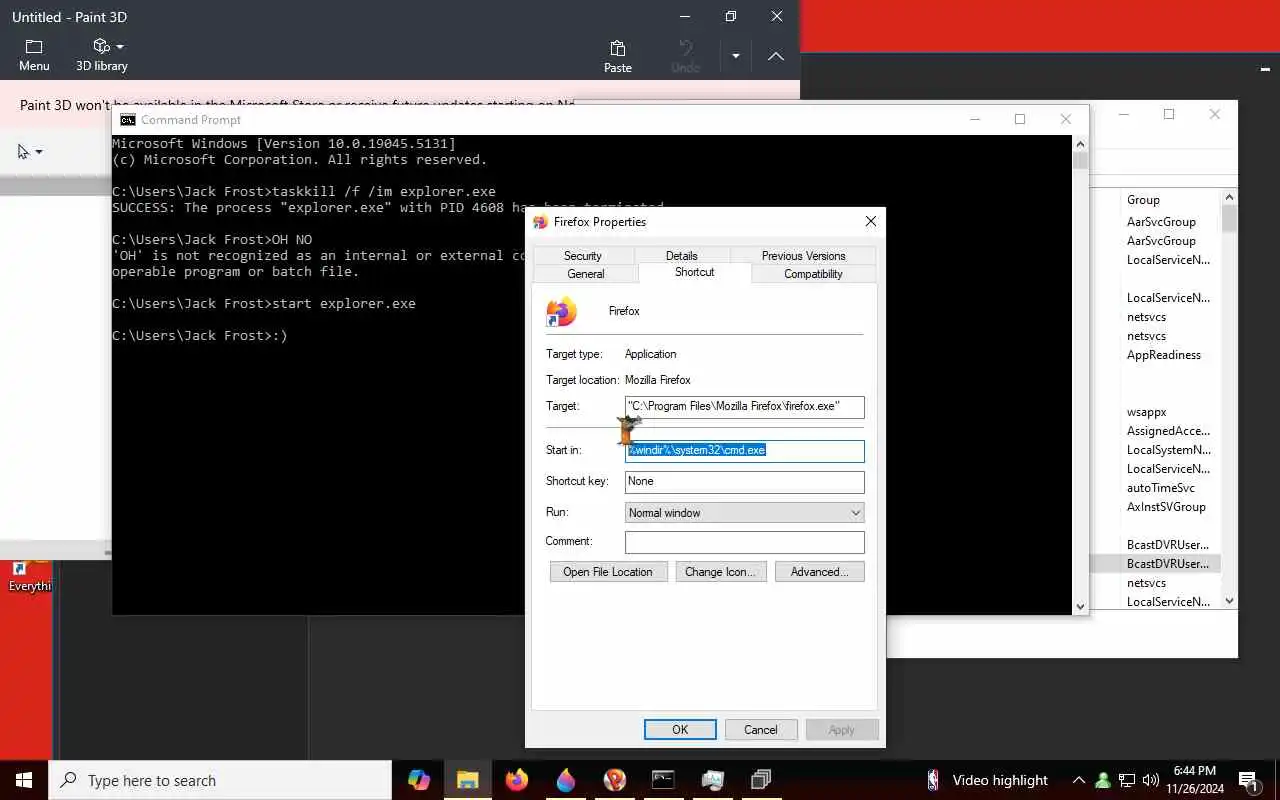Launch Firefox from the taskbar
Image resolution: width=1280 pixels, height=800 pixels.
517,780
